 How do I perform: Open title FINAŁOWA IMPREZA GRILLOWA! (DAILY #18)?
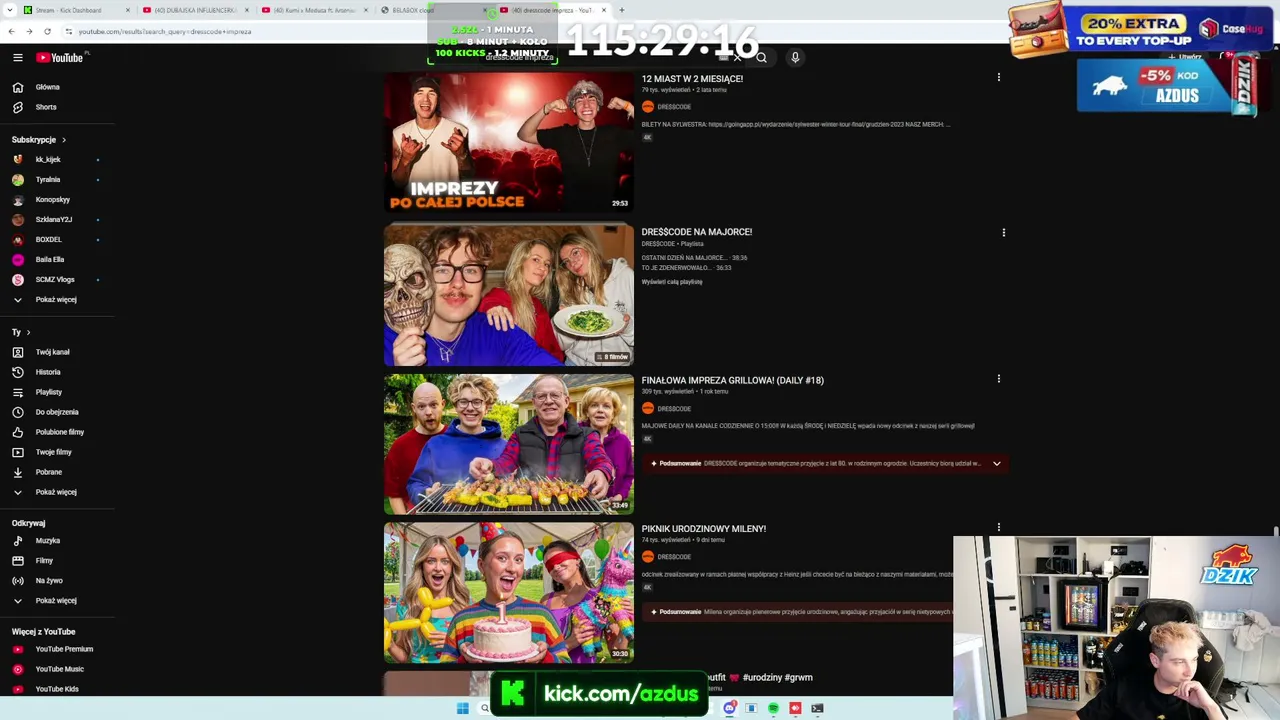[x=733, y=380]
